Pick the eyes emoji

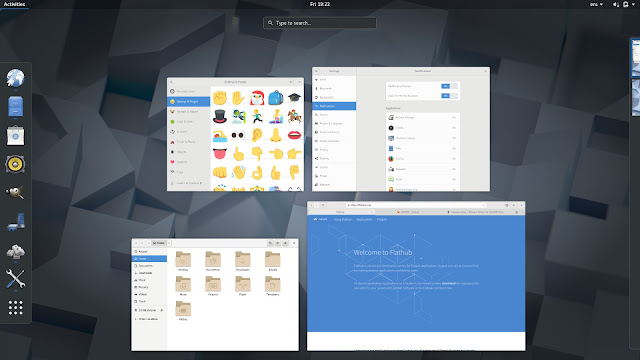(238, 135)
